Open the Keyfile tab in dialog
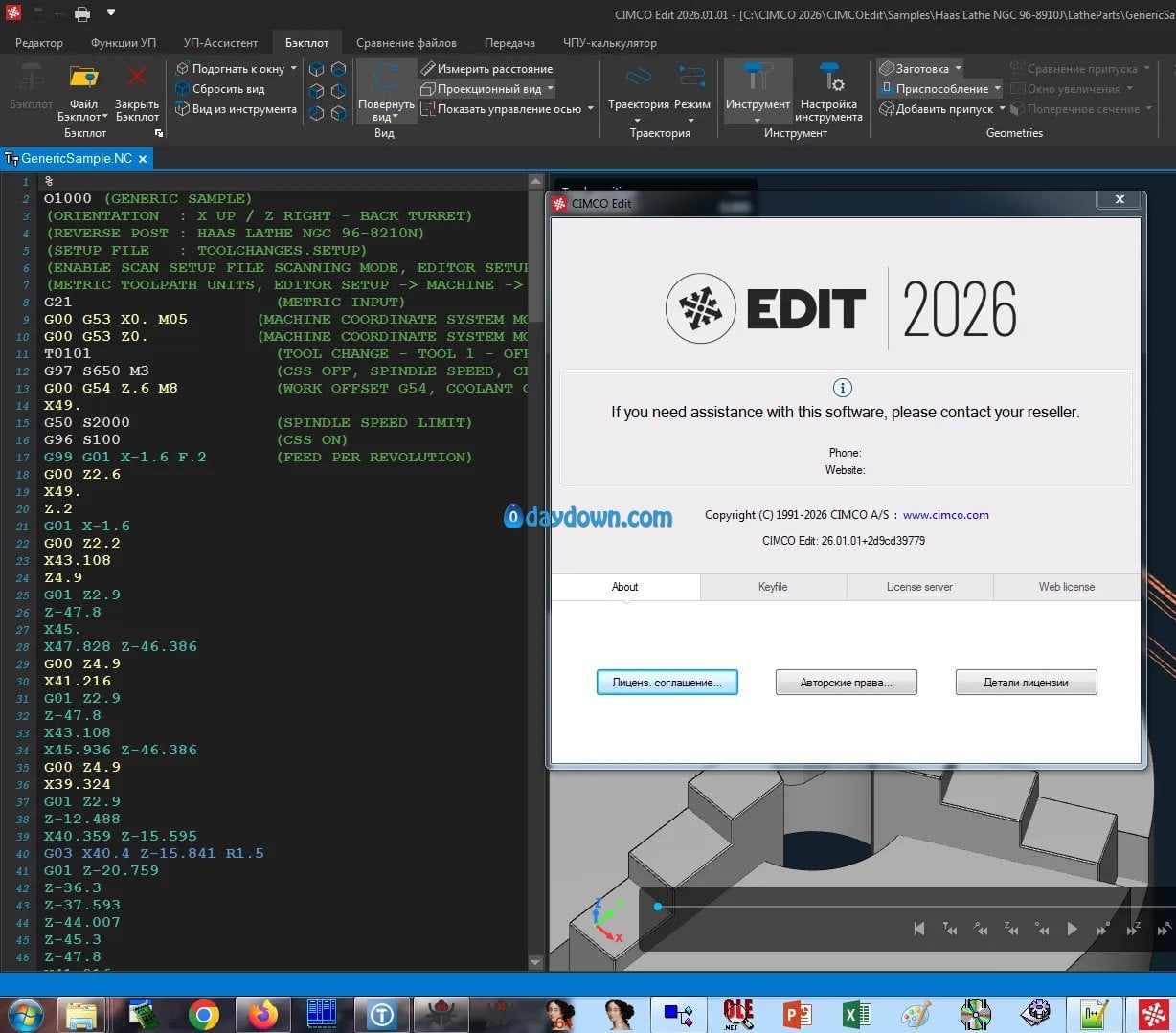 point(773,587)
